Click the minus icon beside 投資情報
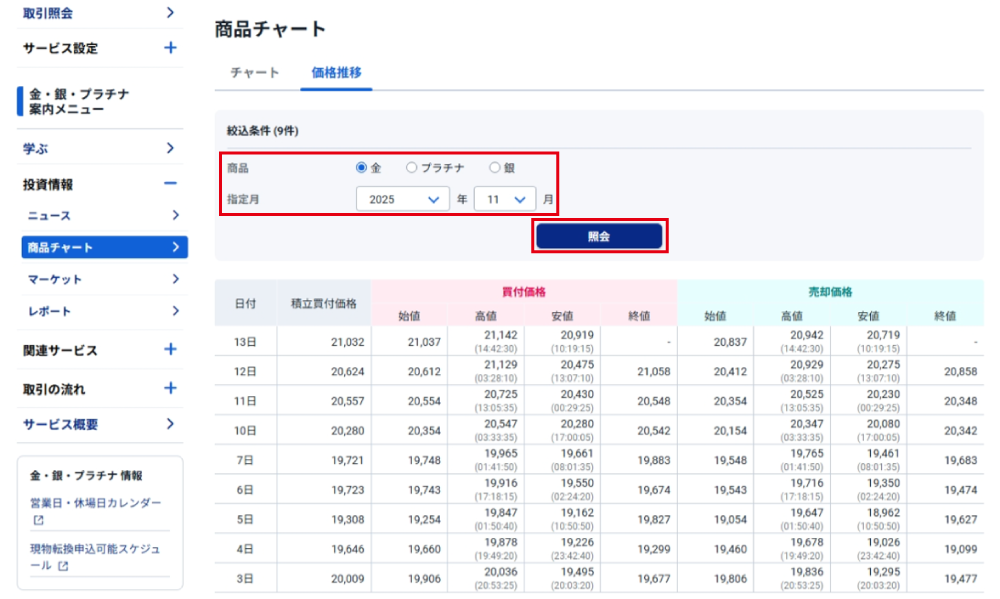 [170, 184]
